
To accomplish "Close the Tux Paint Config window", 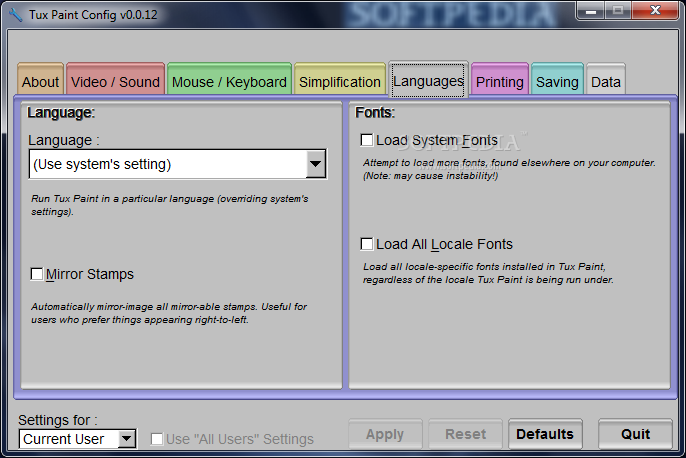I will 655,10.
